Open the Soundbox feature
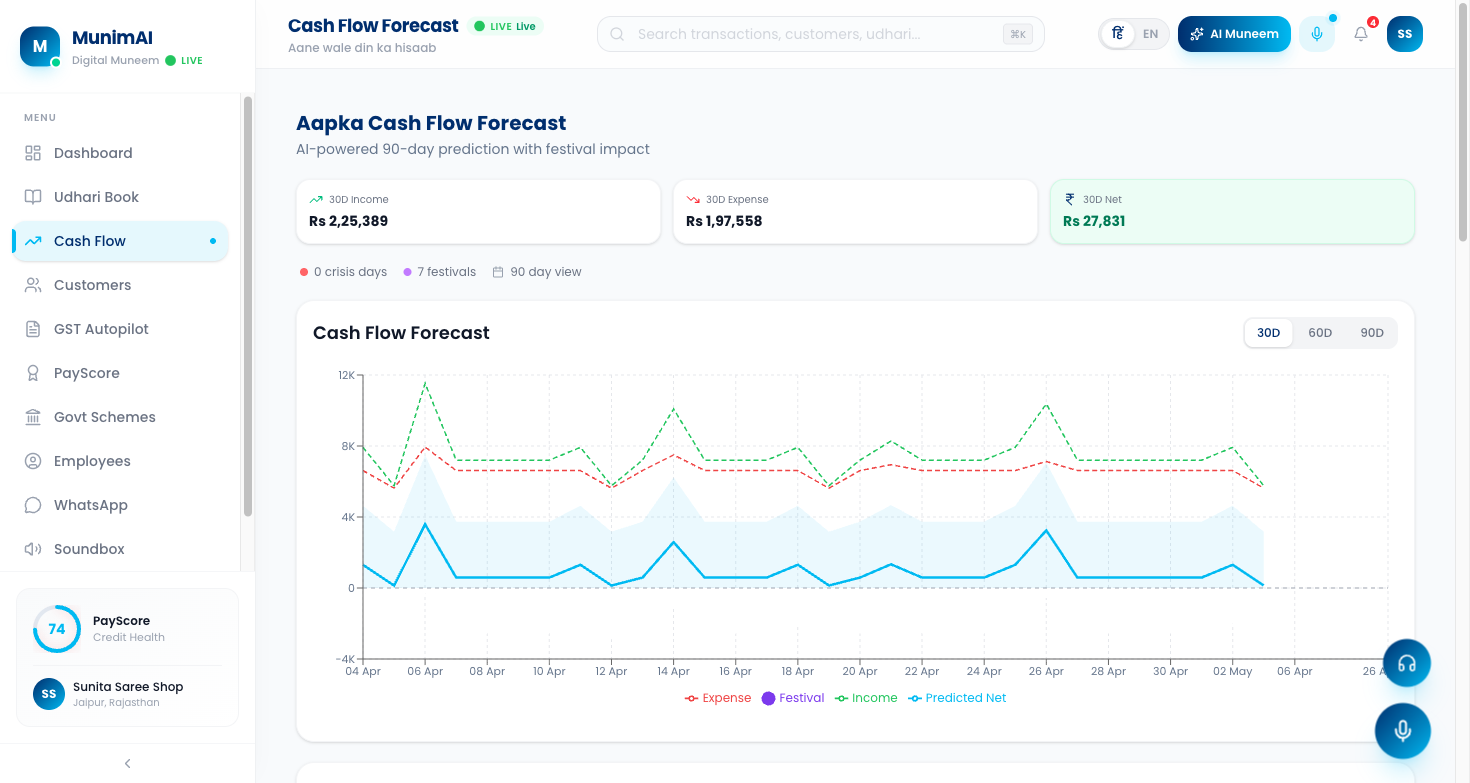The width and height of the screenshot is (1470, 783). coord(88,548)
